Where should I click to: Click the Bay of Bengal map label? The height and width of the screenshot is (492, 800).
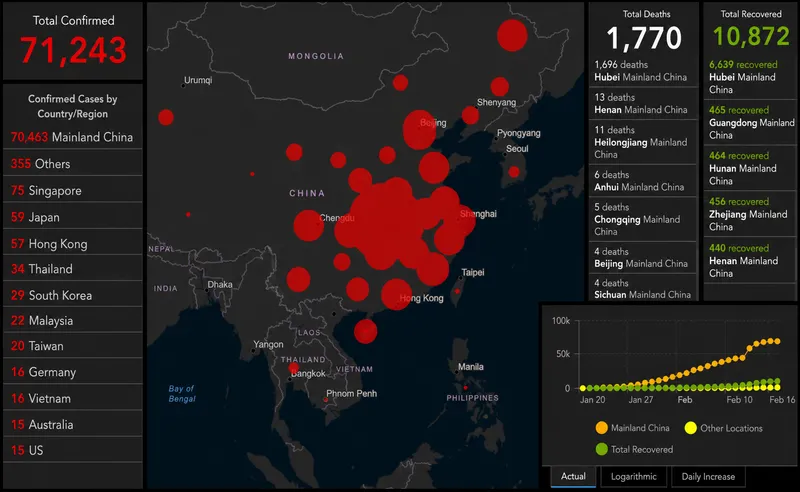182,393
